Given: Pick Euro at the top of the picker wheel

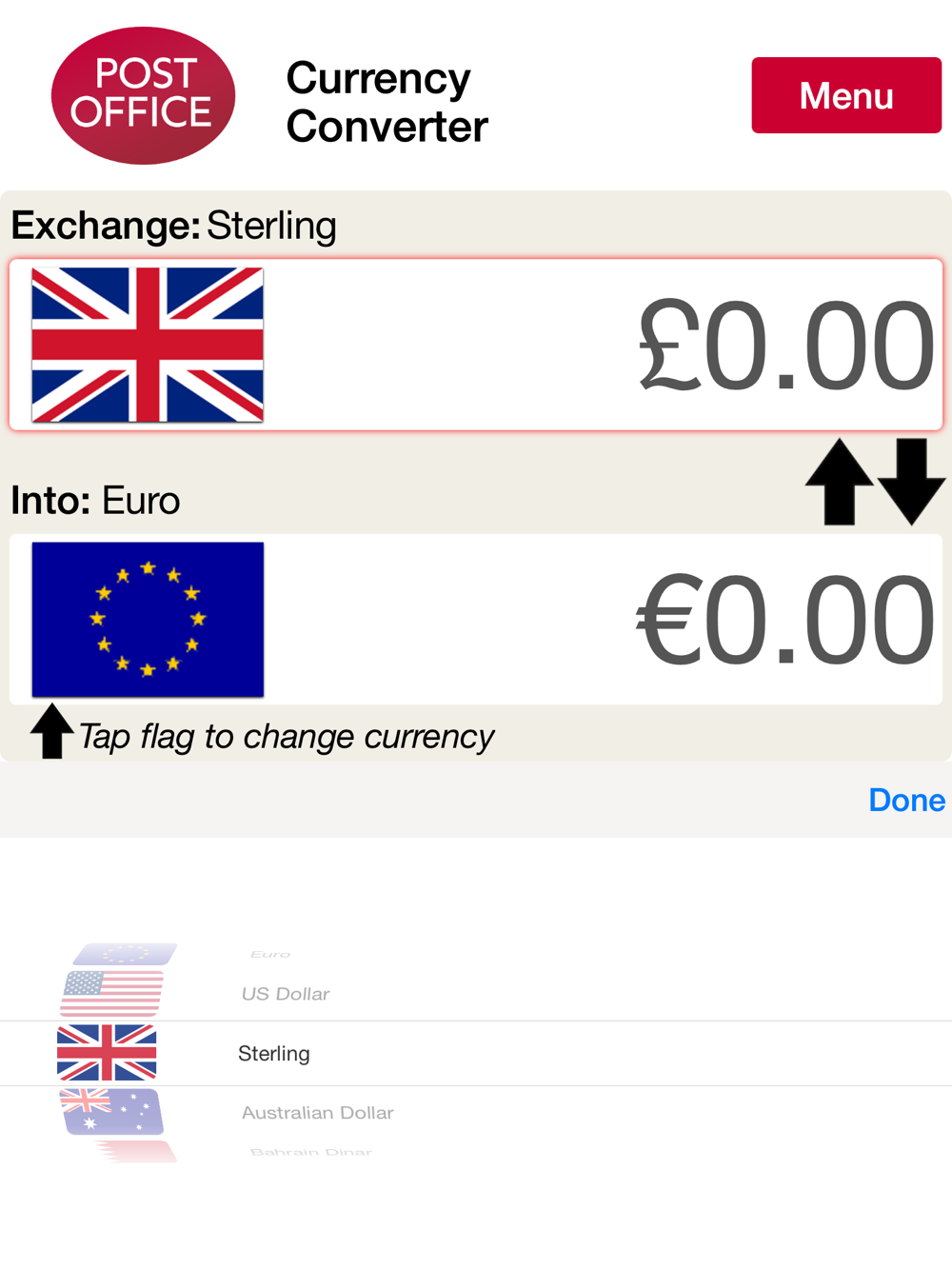Looking at the screenshot, I should [270, 954].
